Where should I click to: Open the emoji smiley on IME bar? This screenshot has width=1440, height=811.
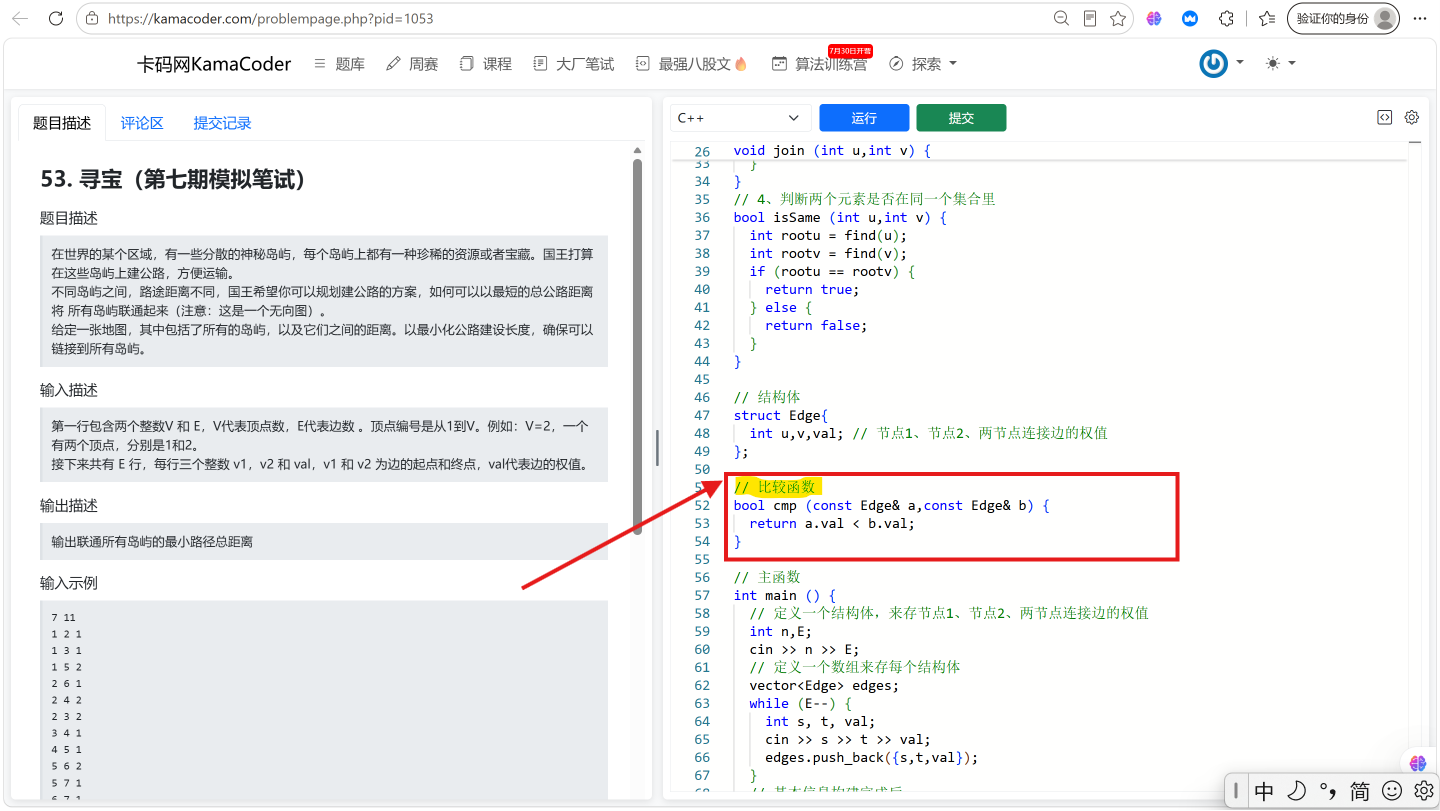[x=1392, y=791]
